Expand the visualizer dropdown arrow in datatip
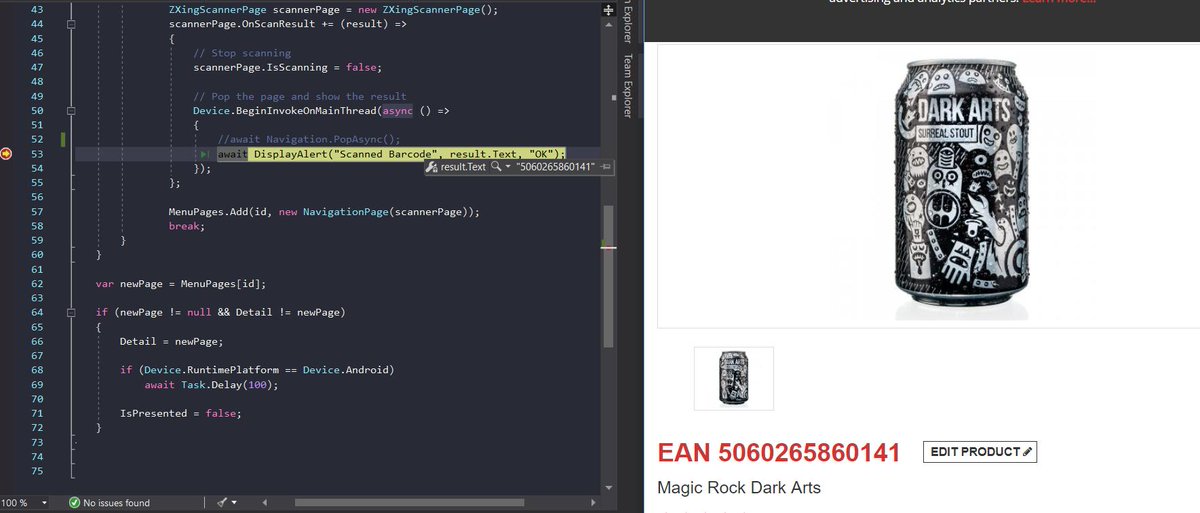This screenshot has width=1200, height=513. tap(508, 167)
